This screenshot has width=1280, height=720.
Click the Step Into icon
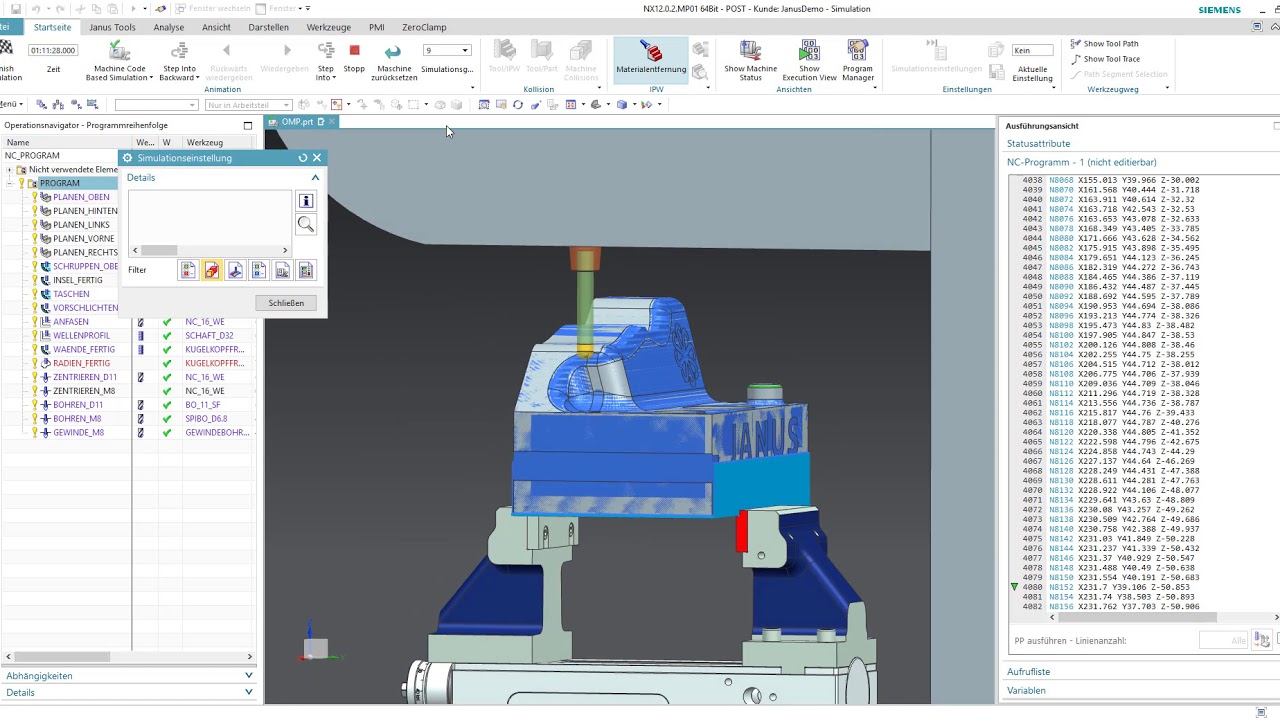coord(326,51)
